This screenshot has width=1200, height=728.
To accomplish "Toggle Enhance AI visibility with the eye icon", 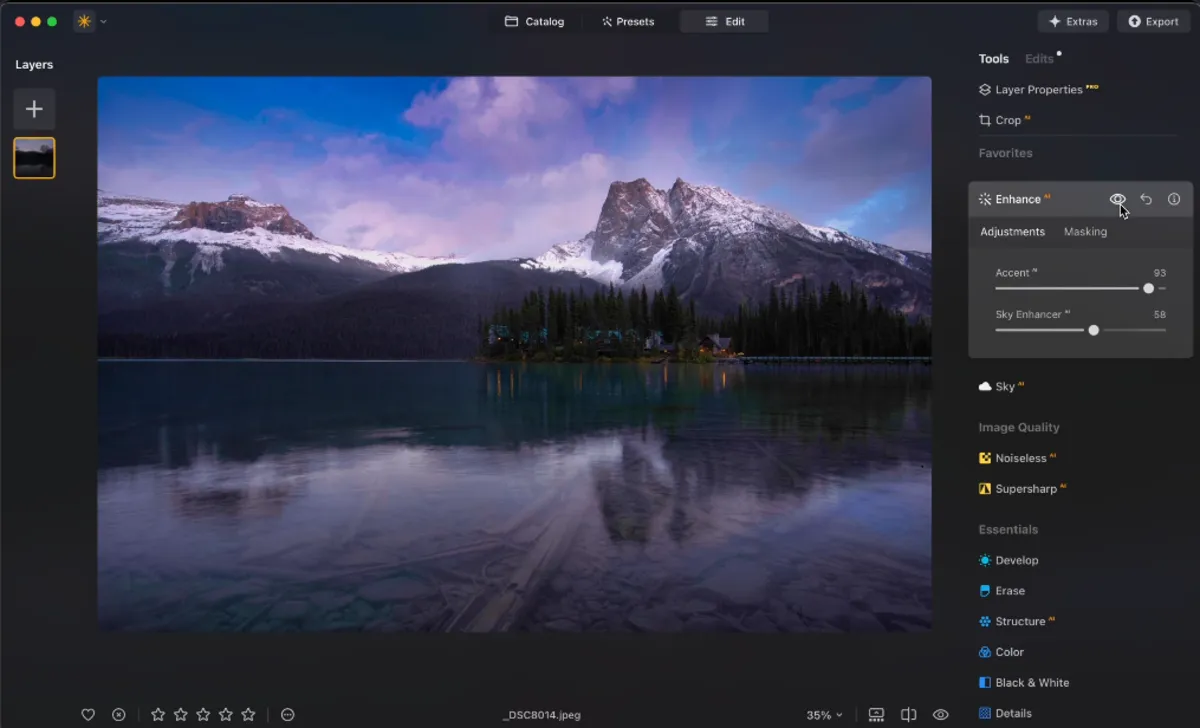I will pos(1117,199).
